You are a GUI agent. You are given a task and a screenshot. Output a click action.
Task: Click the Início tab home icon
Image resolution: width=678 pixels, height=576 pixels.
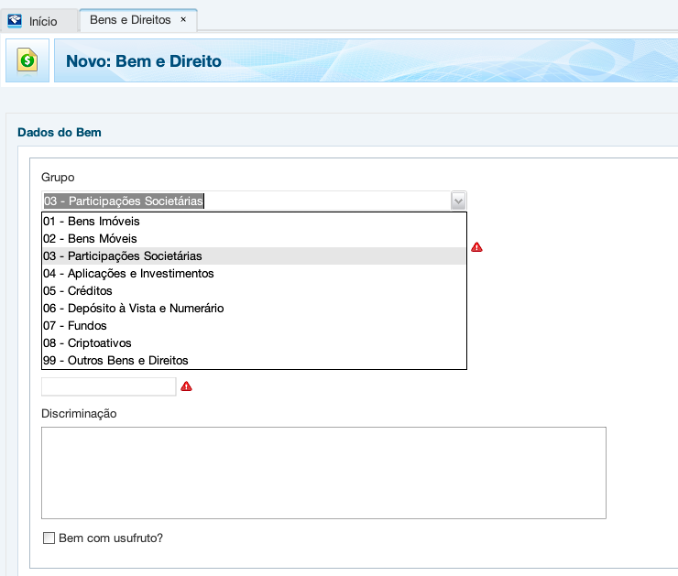(x=14, y=20)
